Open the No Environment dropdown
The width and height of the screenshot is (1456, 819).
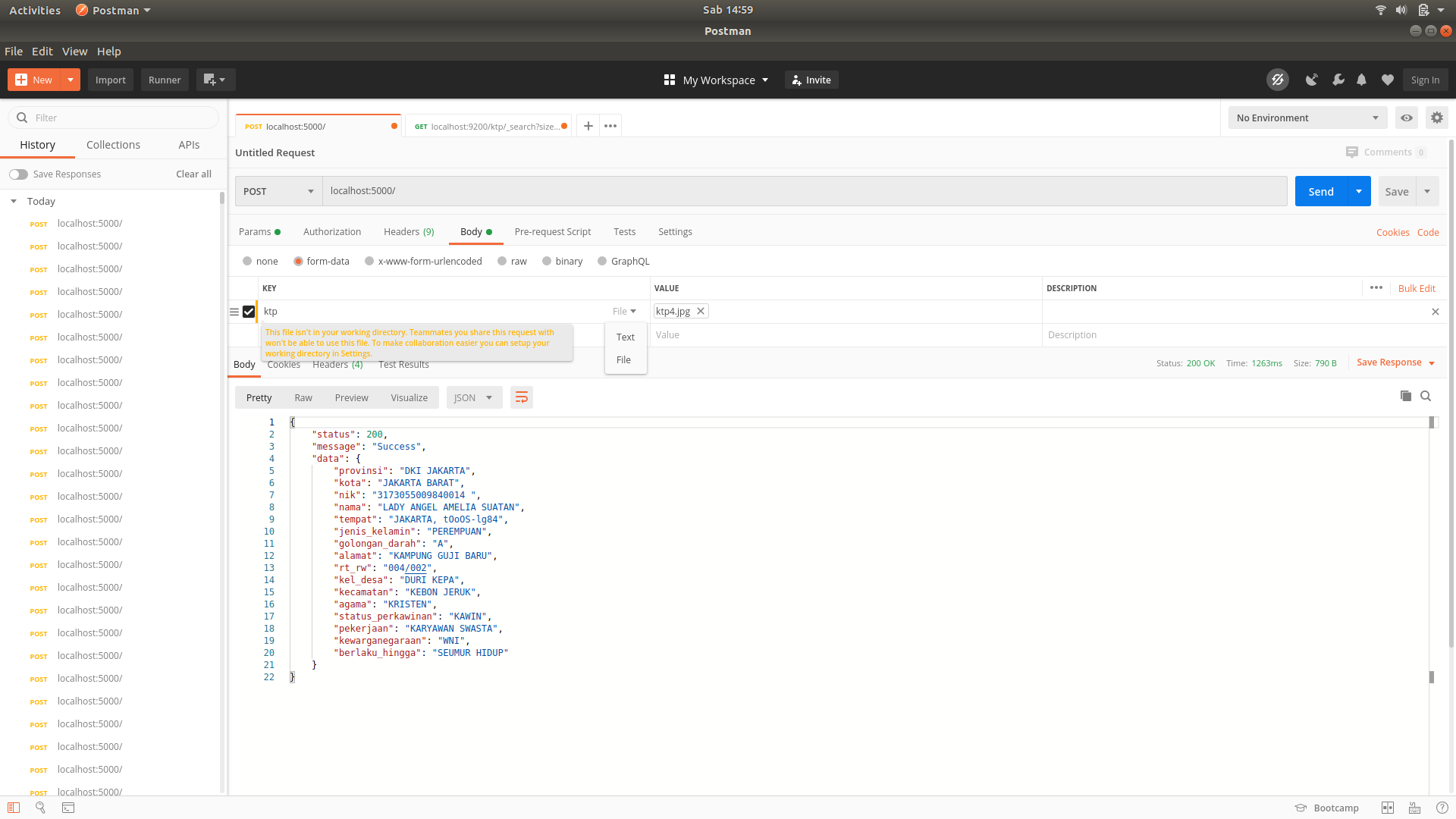[x=1307, y=118]
